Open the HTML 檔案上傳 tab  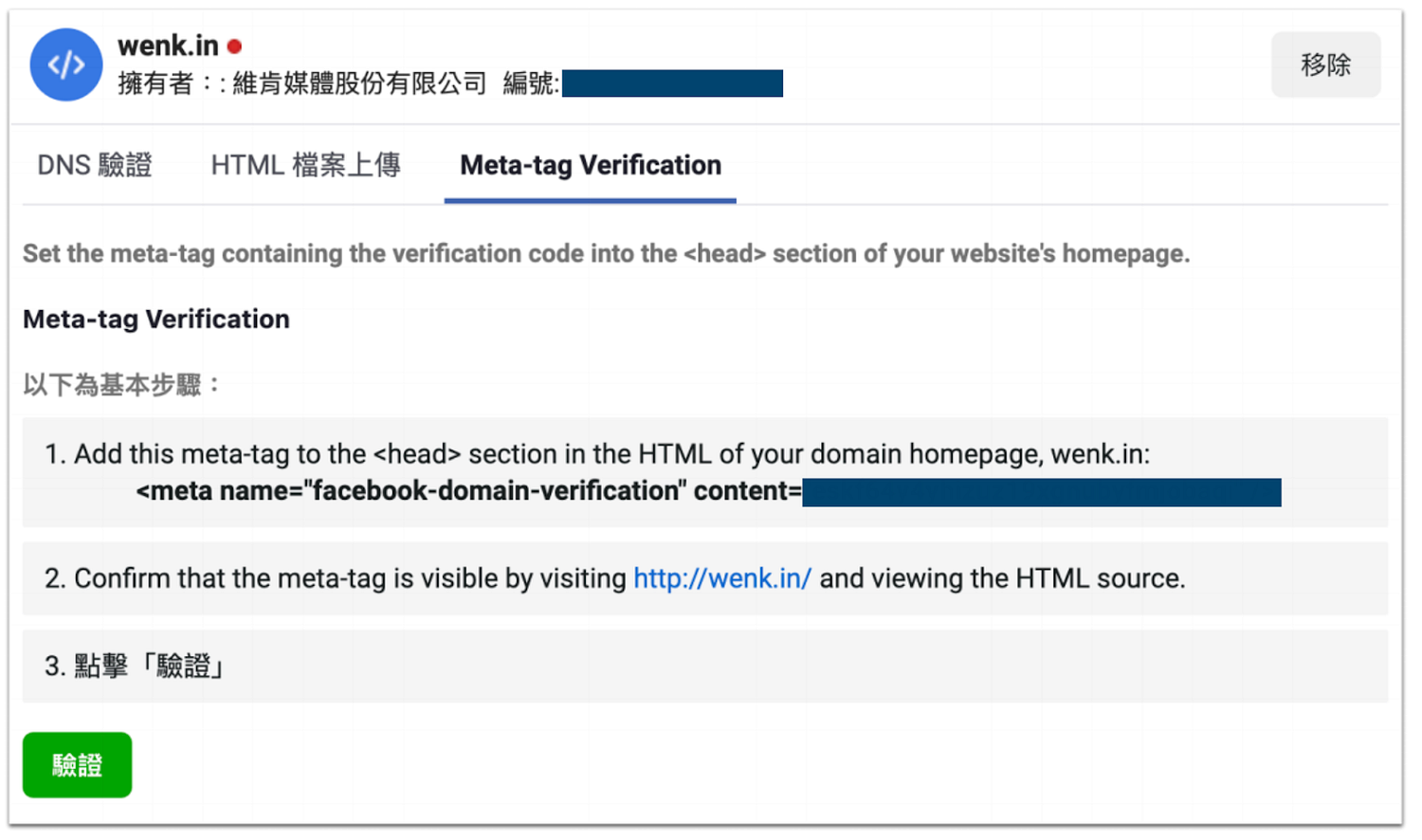tap(305, 165)
